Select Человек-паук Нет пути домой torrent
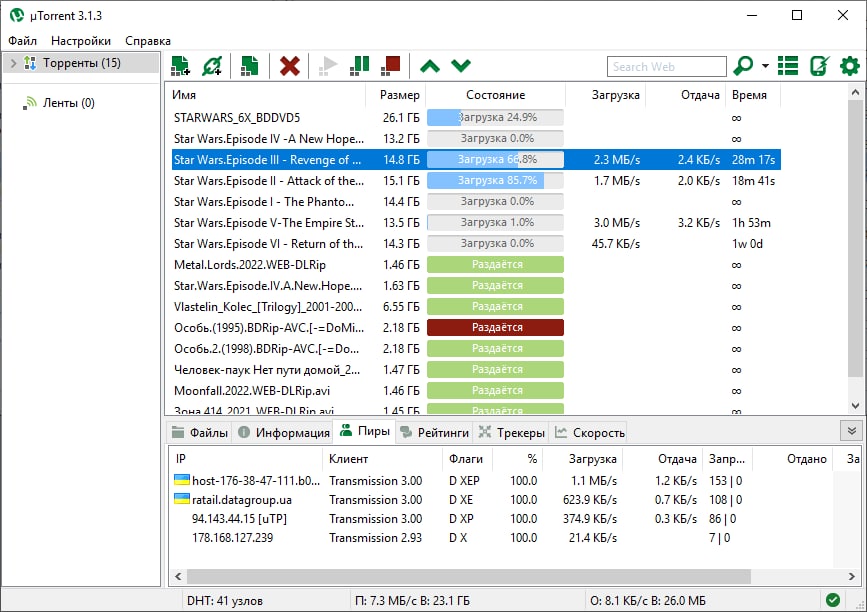The height and width of the screenshot is (612, 867). (476, 369)
